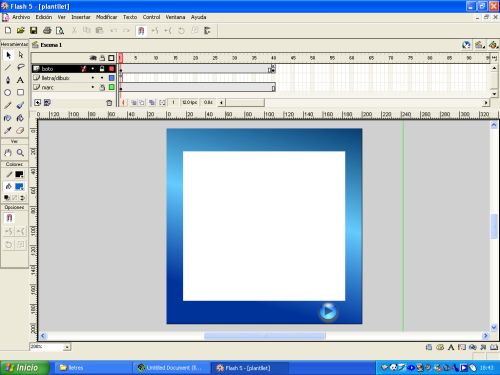Image resolution: width=500 pixels, height=375 pixels.
Task: Activate the Zoom magnifier tool
Action: click(x=20, y=153)
